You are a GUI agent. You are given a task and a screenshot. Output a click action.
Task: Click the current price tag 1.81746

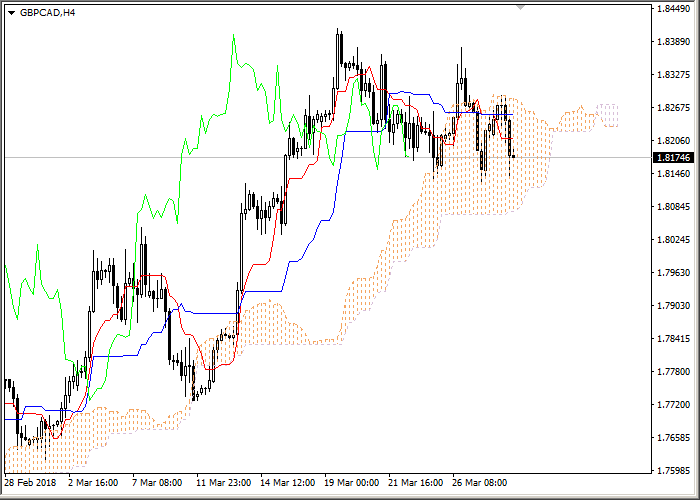[x=674, y=158]
